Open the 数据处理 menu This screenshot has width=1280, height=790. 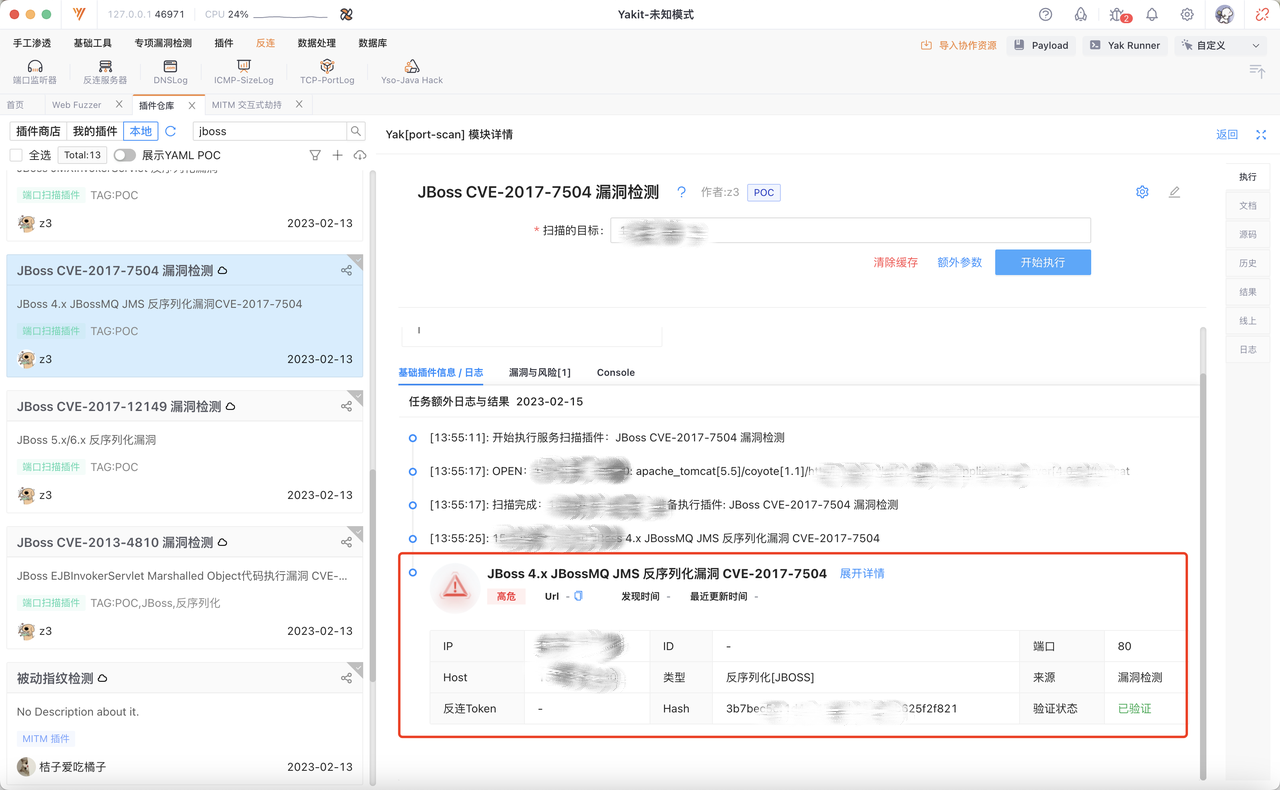coord(317,43)
